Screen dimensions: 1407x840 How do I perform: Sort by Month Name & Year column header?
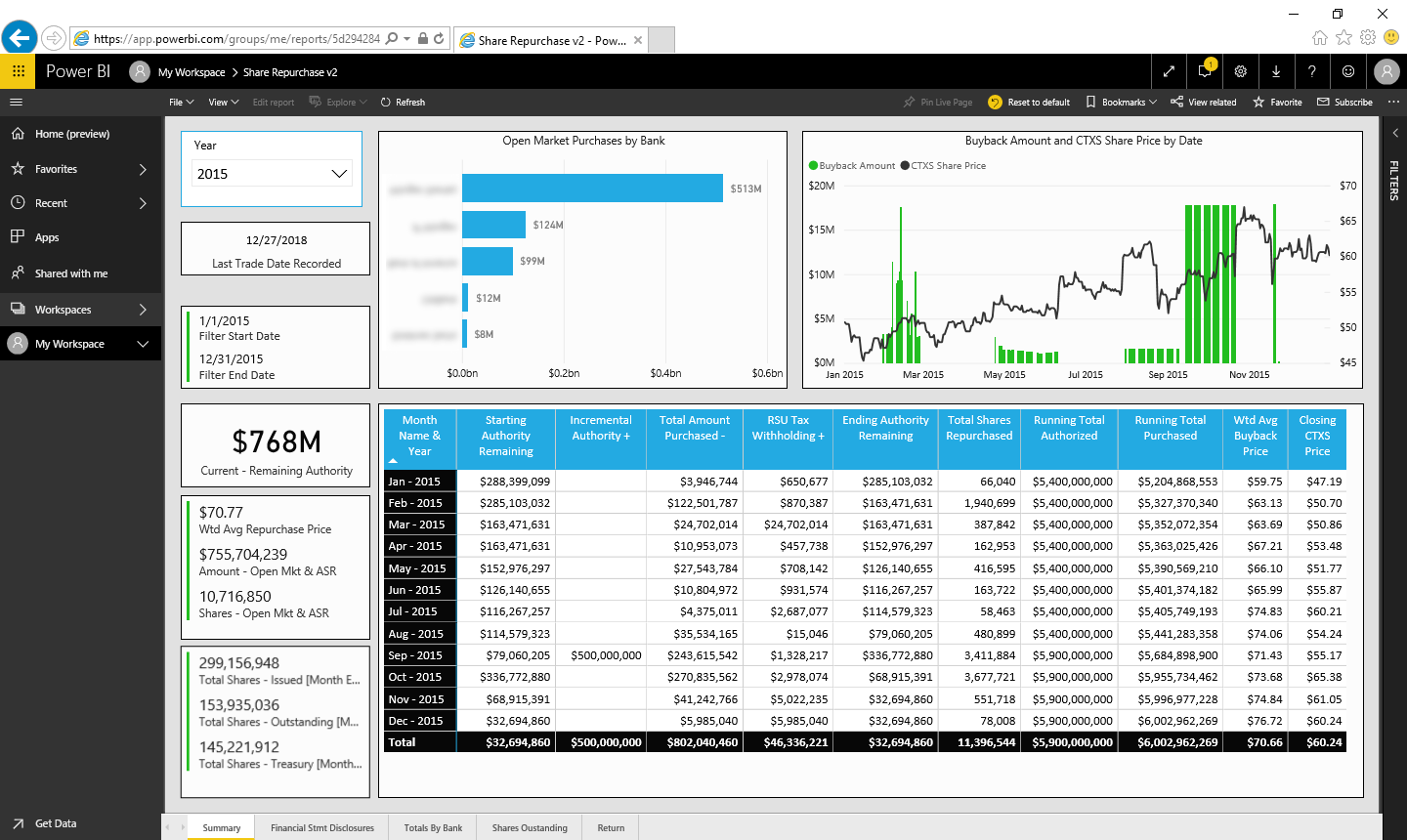420,436
